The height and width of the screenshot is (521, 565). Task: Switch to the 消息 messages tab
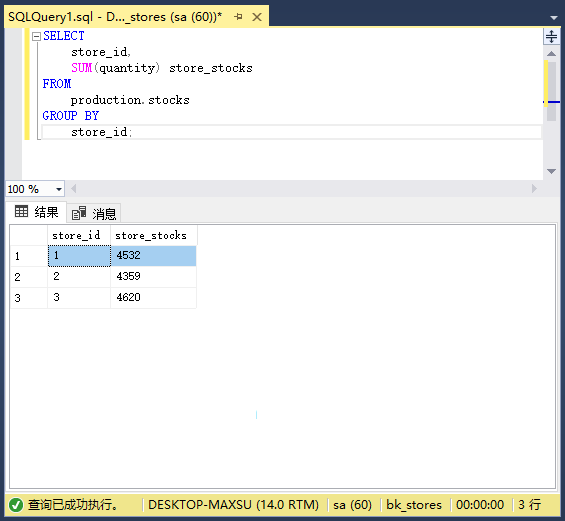pyautogui.click(x=94, y=214)
